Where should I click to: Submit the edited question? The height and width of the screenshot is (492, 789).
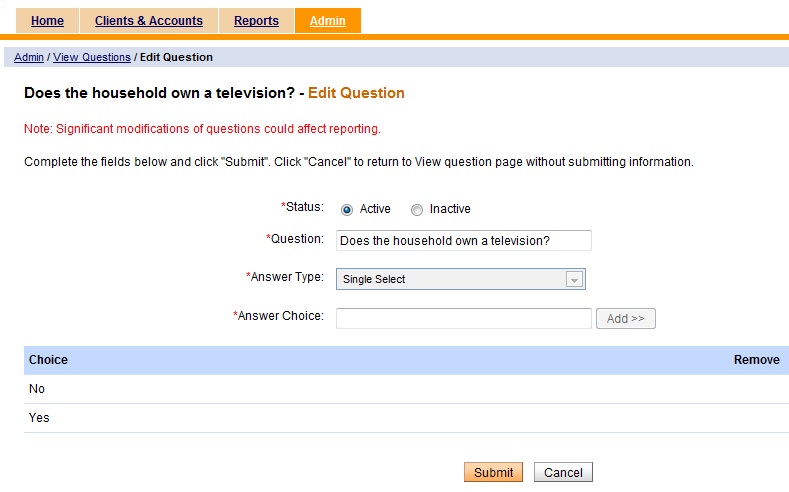click(x=493, y=472)
